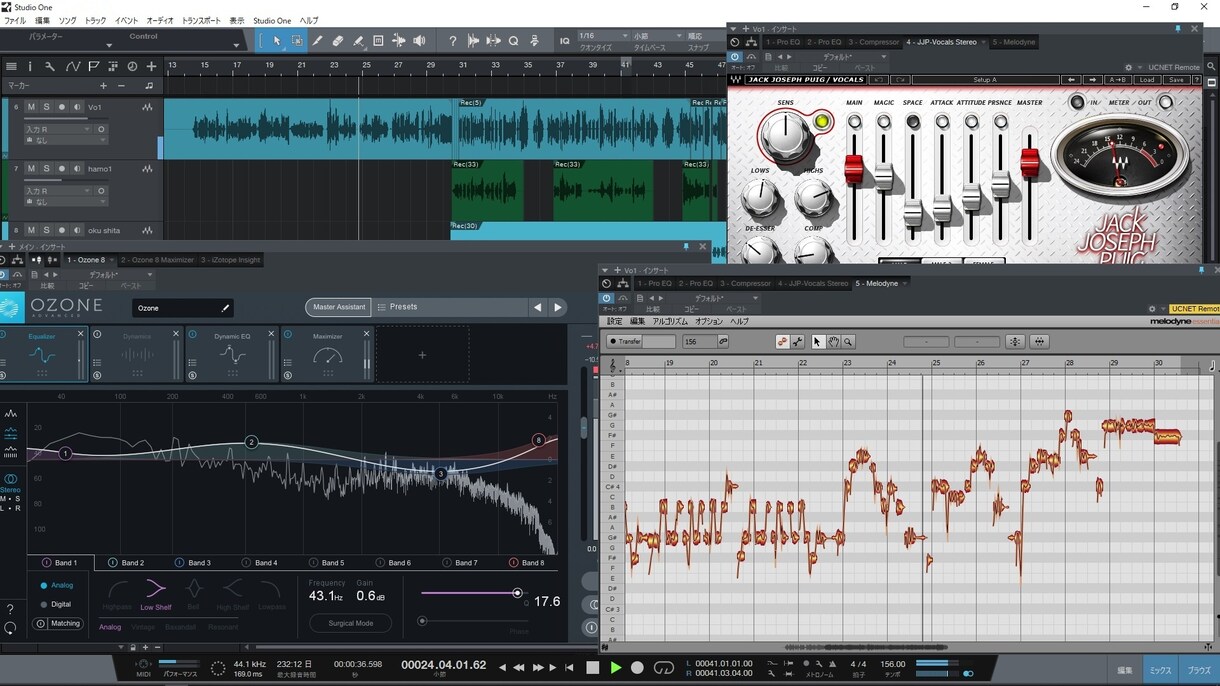Viewport: 1220px width, 686px height.
Task: Click the question mark help icon in toolbar
Action: [x=452, y=41]
